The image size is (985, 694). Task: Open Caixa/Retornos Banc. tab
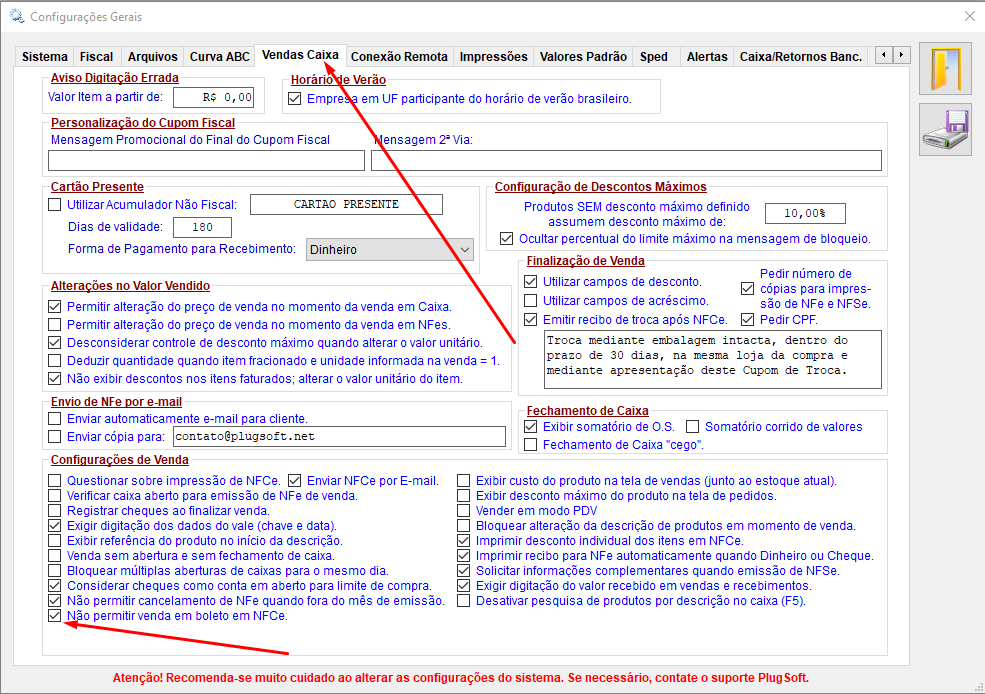801,57
